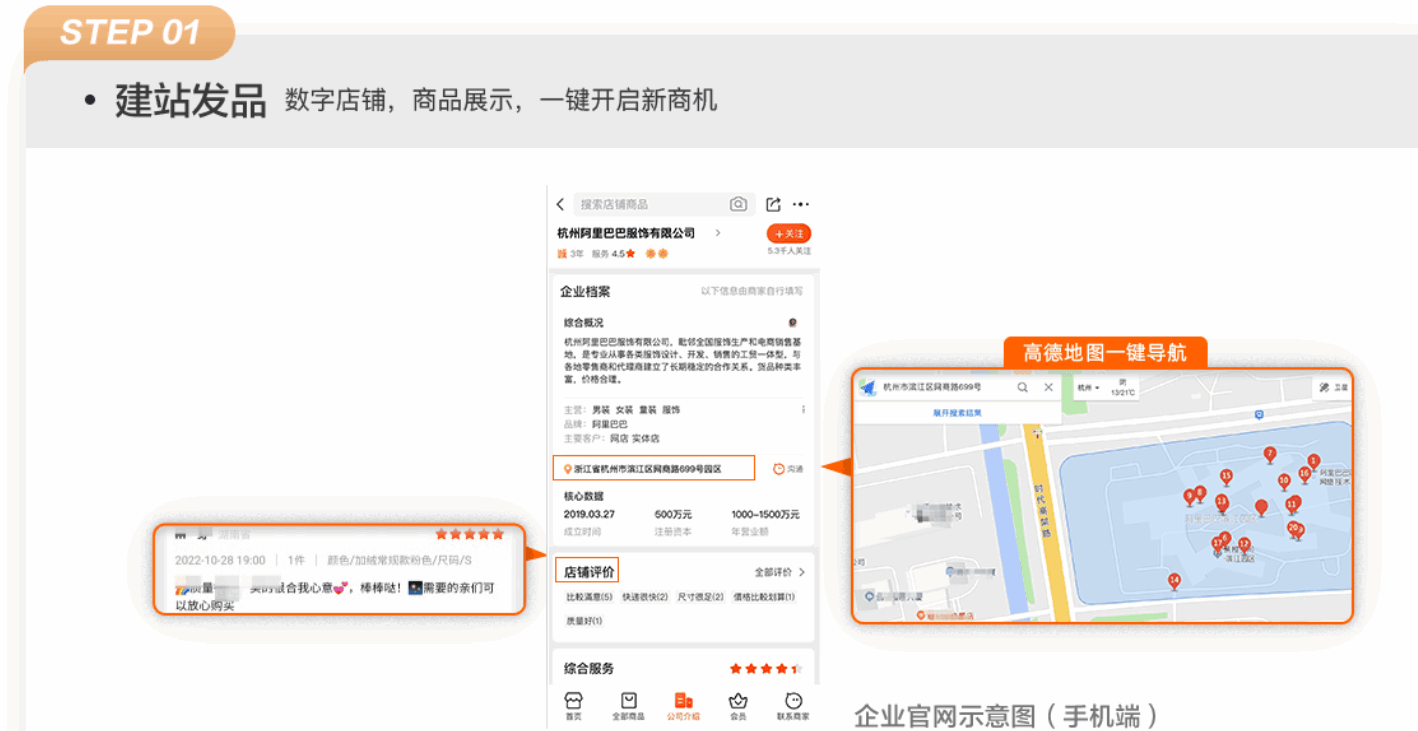Click map pin number 13

click(1221, 502)
